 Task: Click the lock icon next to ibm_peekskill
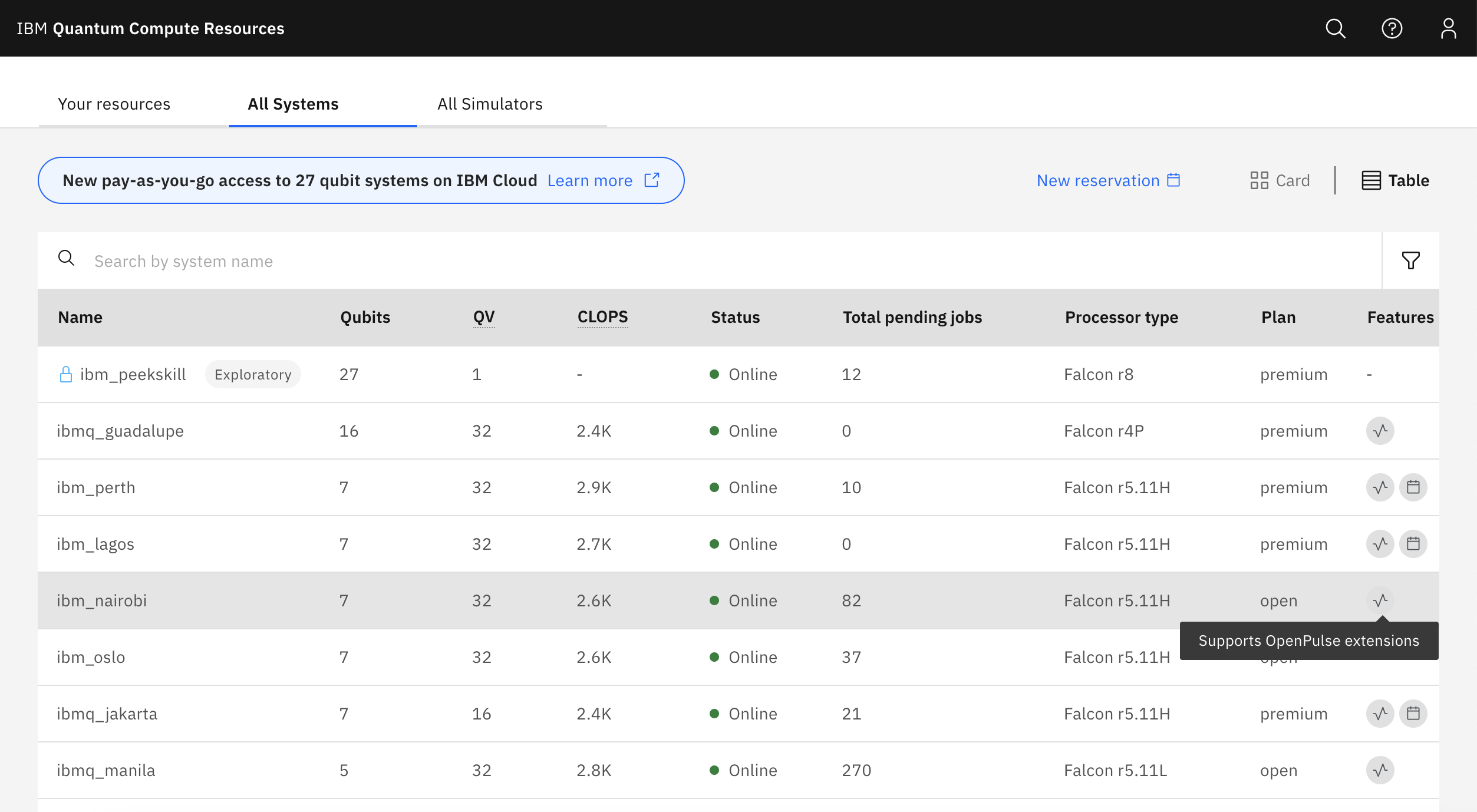point(66,374)
